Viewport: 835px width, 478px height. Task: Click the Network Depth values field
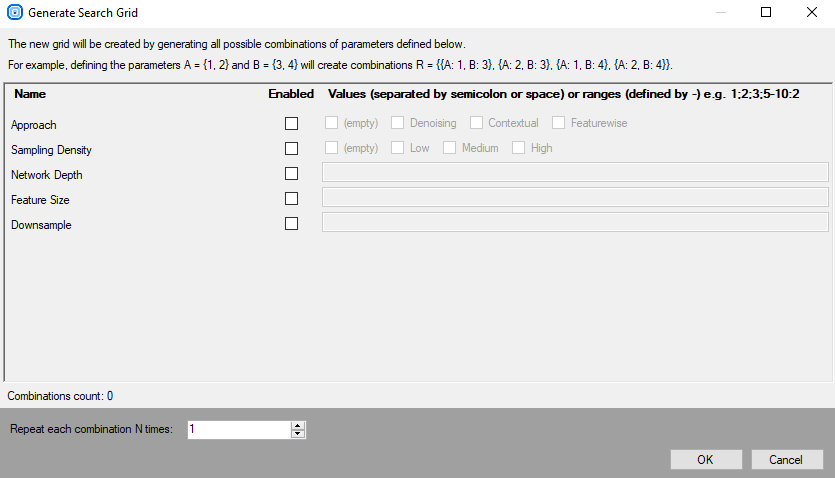[x=575, y=172]
